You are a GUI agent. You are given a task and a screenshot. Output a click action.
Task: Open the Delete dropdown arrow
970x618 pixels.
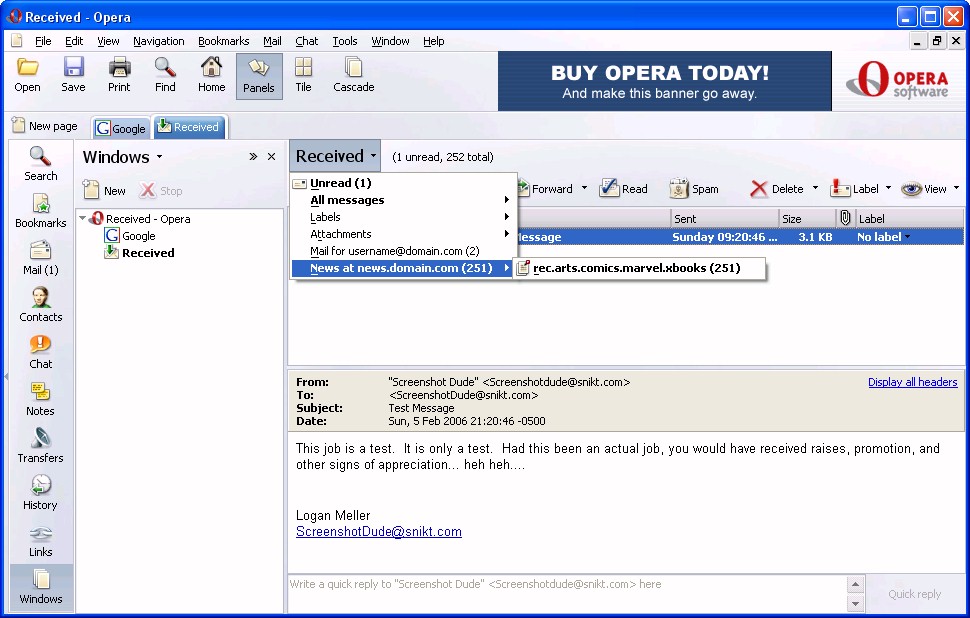point(815,188)
